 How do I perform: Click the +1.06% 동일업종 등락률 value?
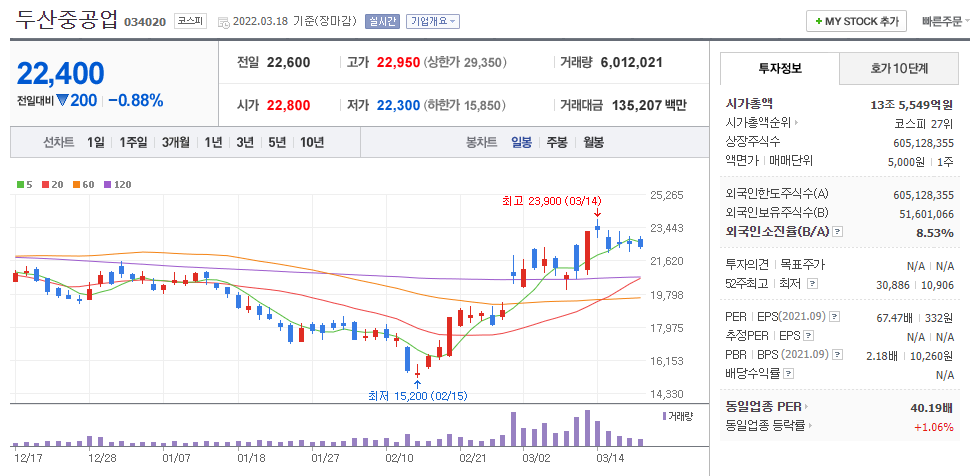click(934, 427)
